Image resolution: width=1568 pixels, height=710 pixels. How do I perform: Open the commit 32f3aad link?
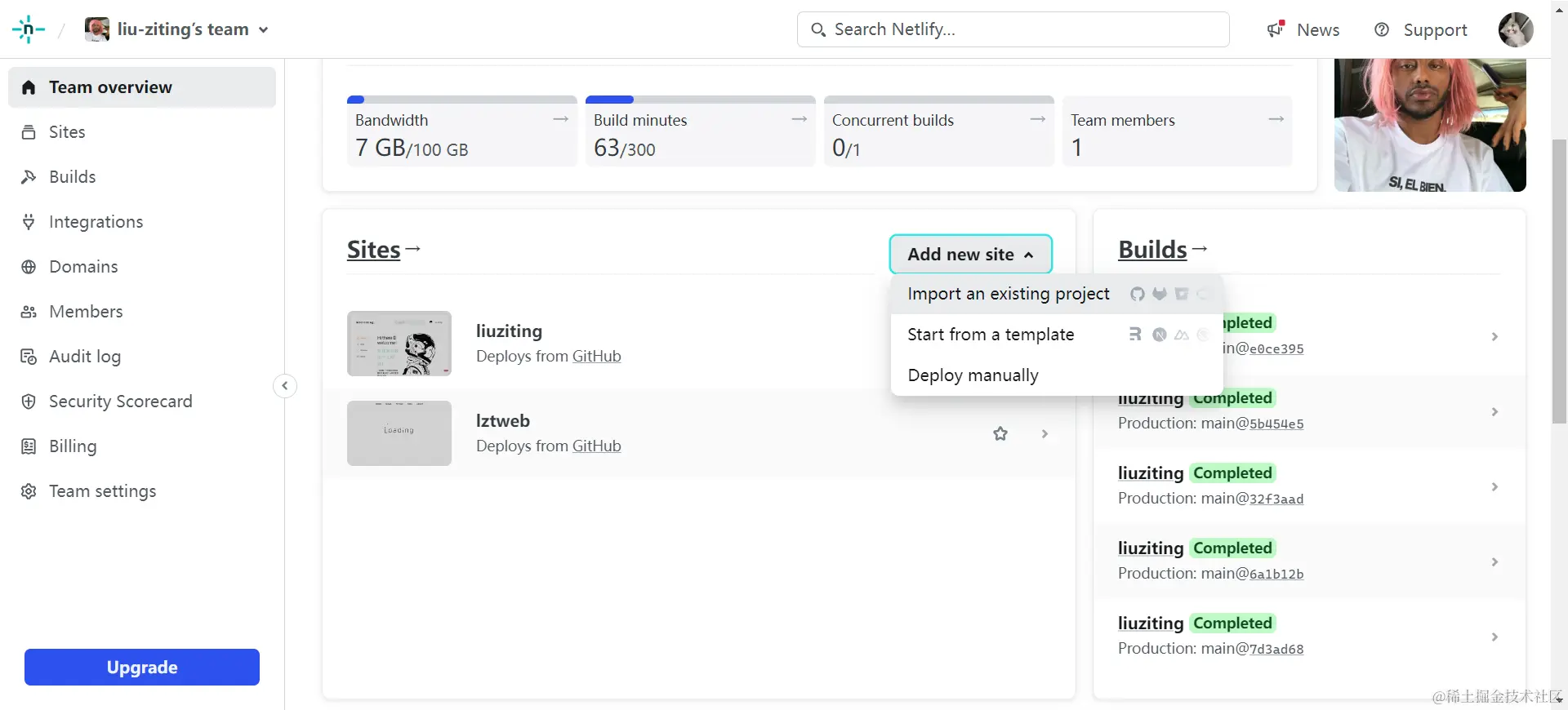[x=1276, y=499]
